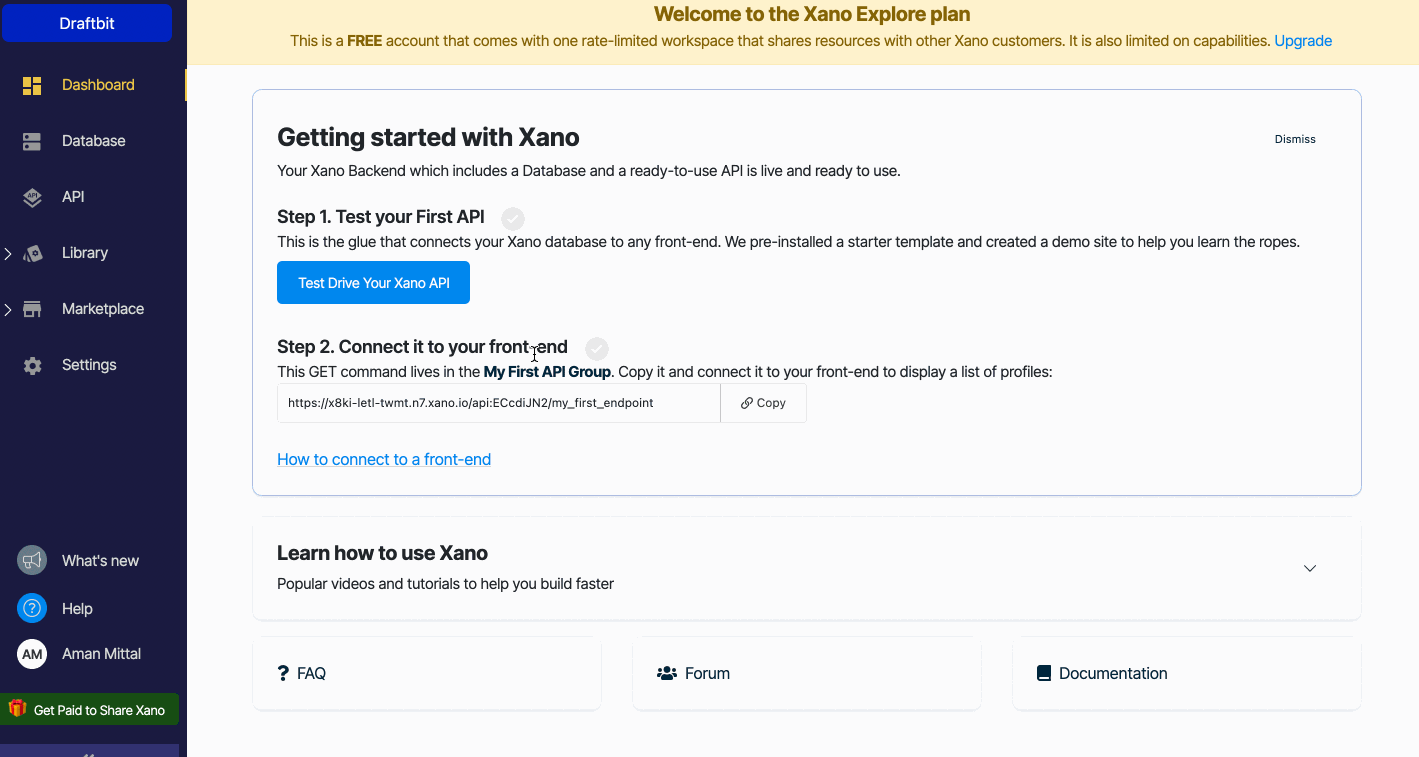Open the Help question mark icon
Viewport: 1419px width, 757px height.
point(32,608)
